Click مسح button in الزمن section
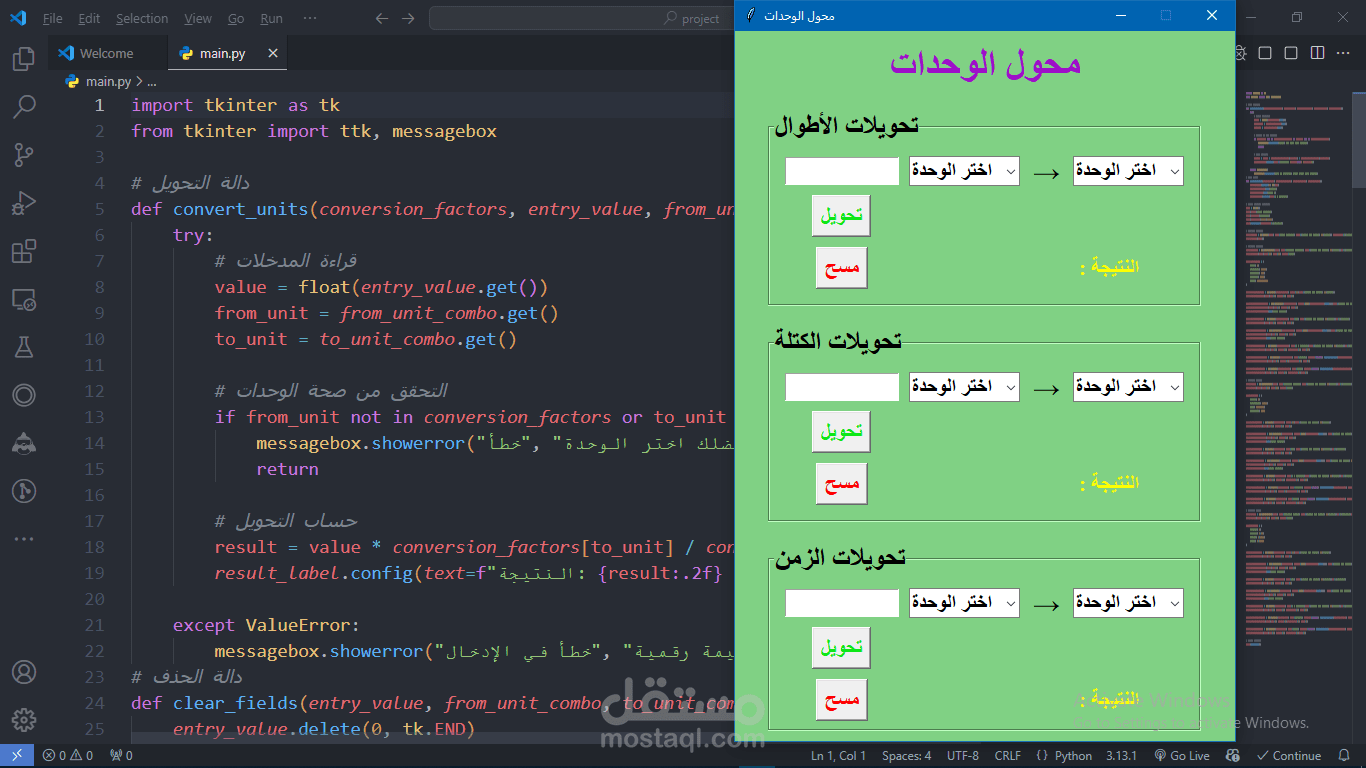 click(841, 700)
